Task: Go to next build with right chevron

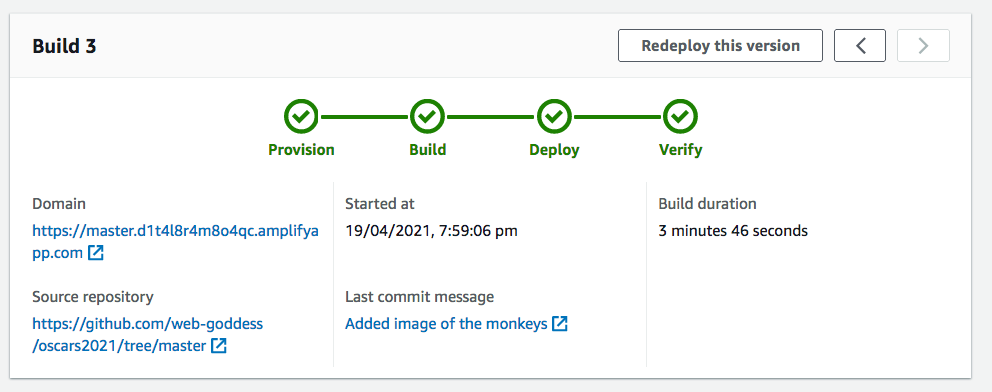Action: [923, 46]
